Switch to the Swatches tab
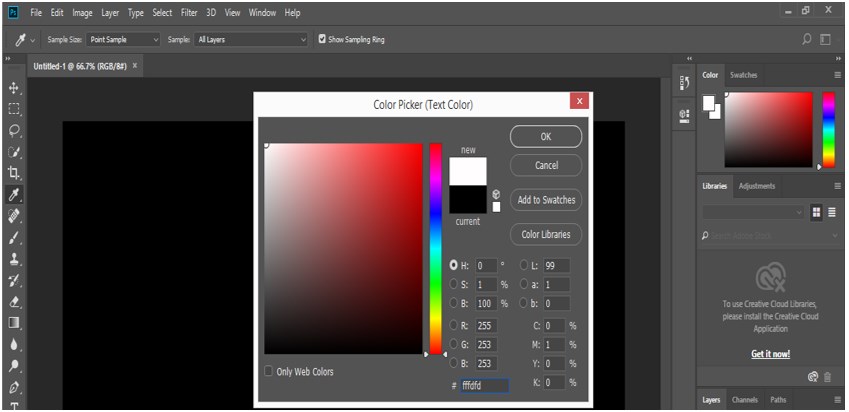 coord(743,75)
